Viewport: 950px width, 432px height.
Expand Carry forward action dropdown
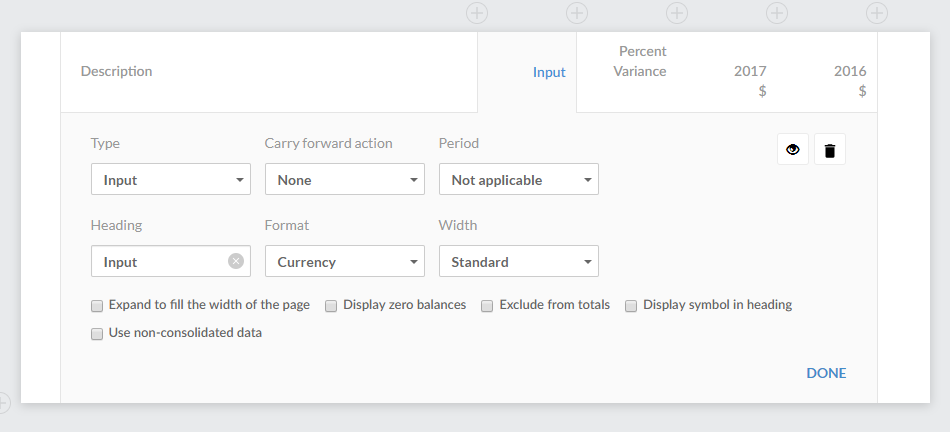tap(344, 180)
